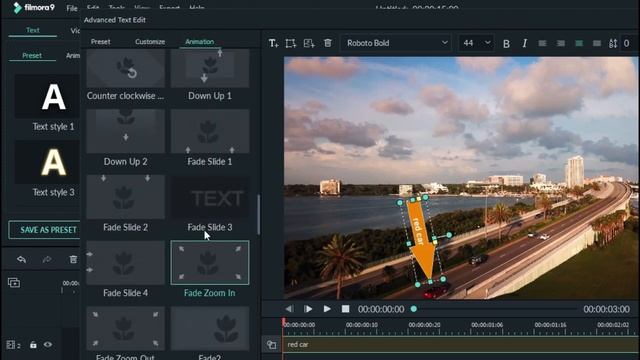Step forward one frame
Viewport: 640px width, 360px height.
(x=308, y=309)
